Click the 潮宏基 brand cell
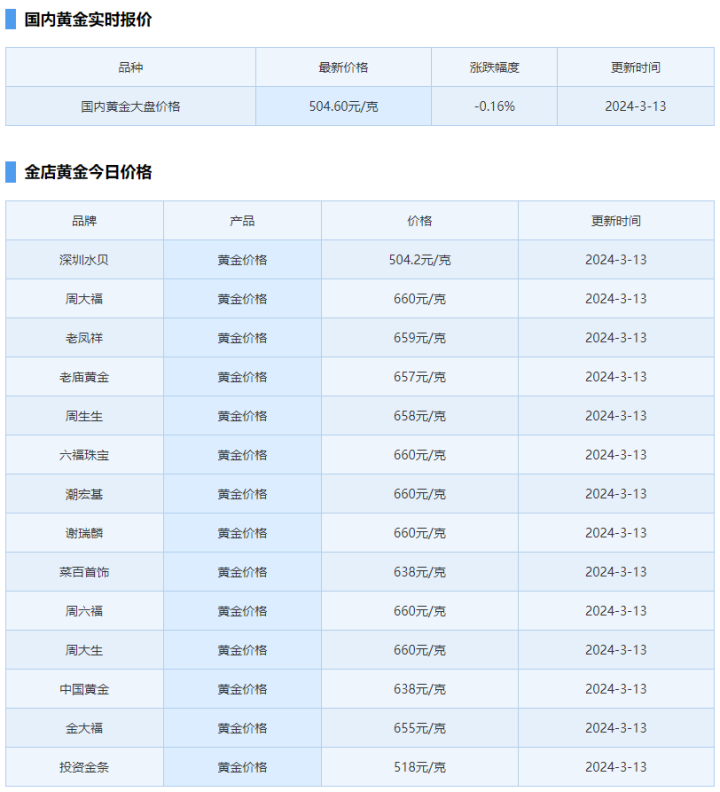This screenshot has width=720, height=792. pyautogui.click(x=84, y=494)
